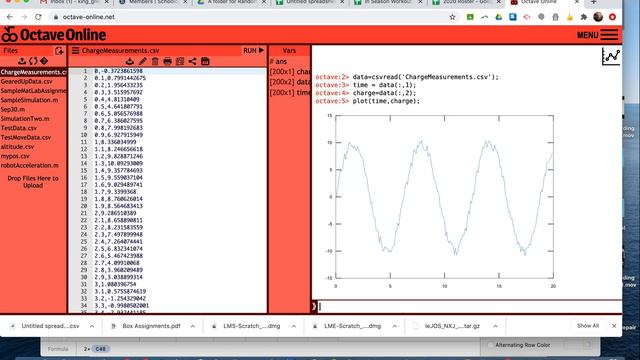Image resolution: width=640 pixels, height=360 pixels.
Task: Click the create new file icon in Files panel
Action: [59, 51]
